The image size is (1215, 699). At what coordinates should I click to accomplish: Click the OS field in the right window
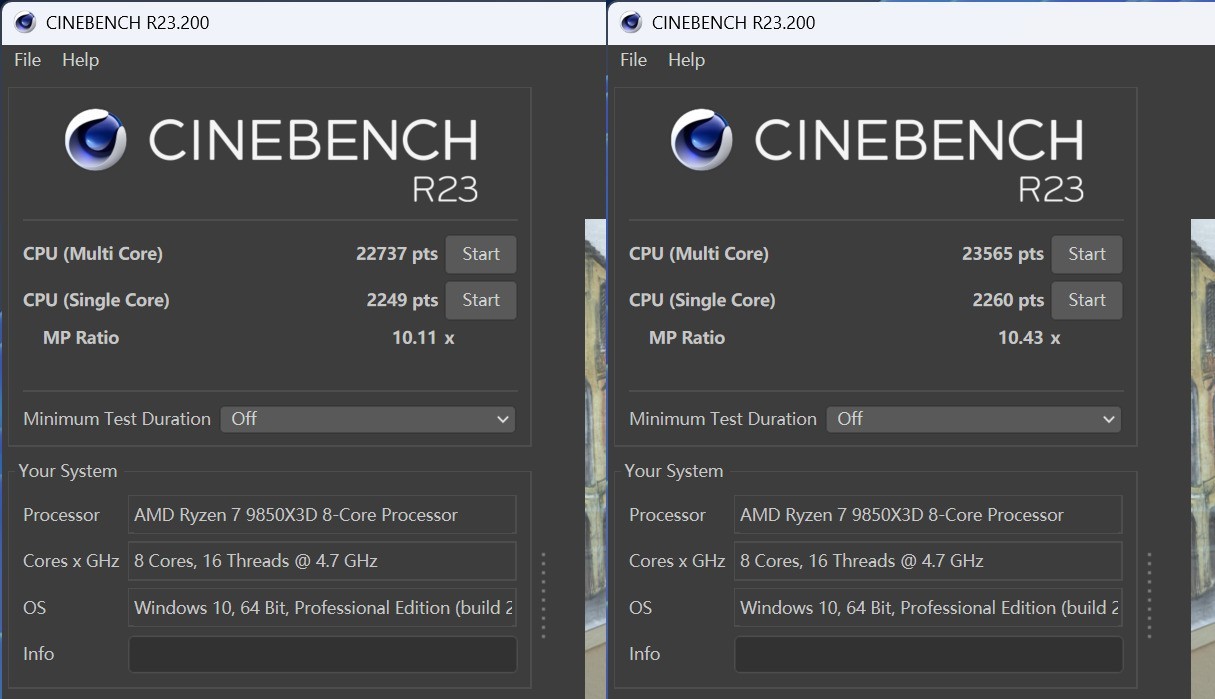point(928,607)
